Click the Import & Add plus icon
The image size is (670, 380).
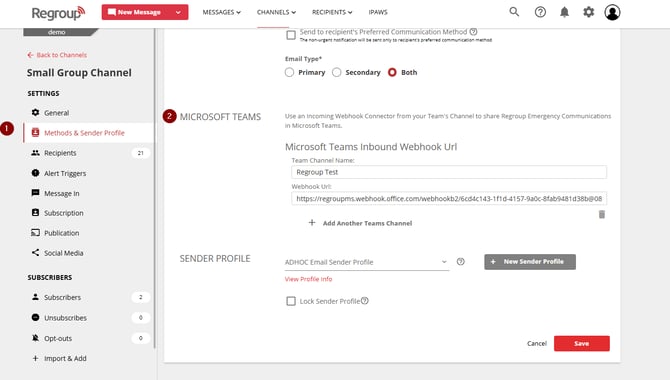point(35,358)
